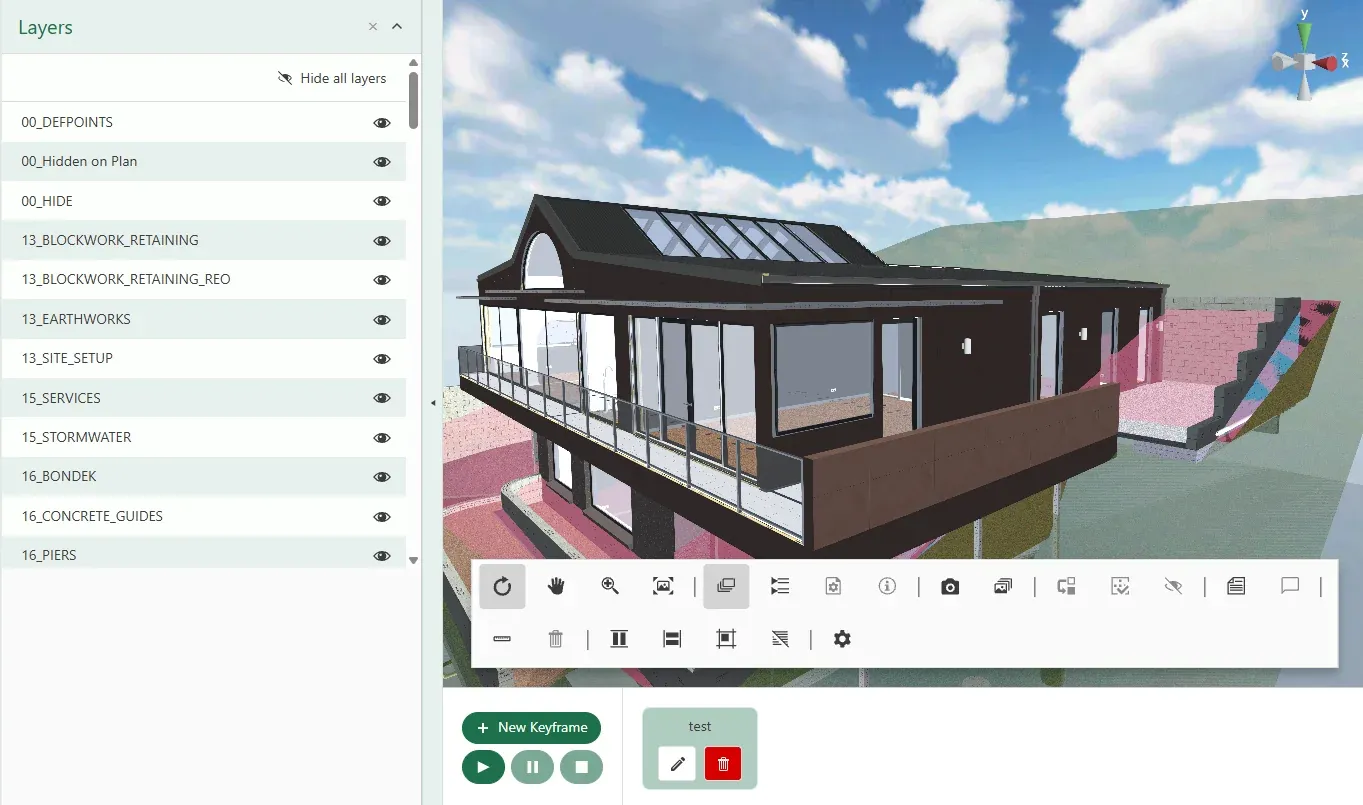Close the Layers panel with the X
The image size is (1363, 805).
(x=373, y=27)
